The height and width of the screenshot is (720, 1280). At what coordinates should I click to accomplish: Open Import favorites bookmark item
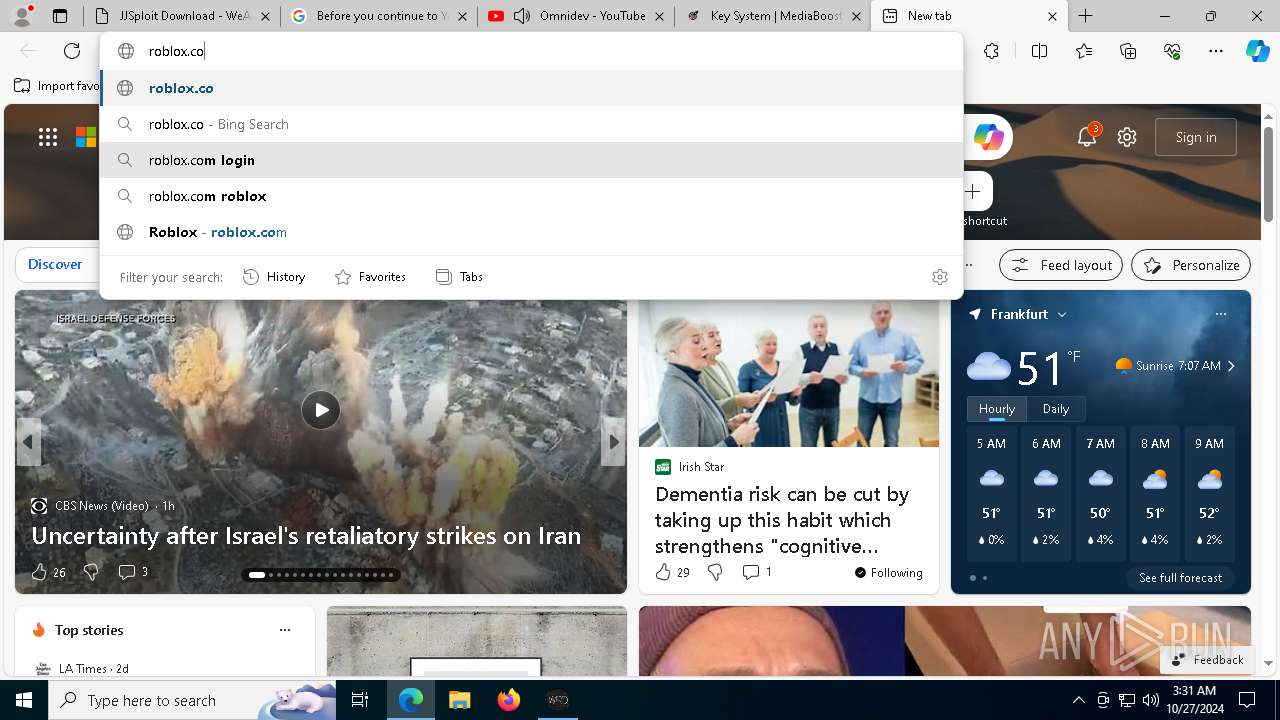click(56, 86)
